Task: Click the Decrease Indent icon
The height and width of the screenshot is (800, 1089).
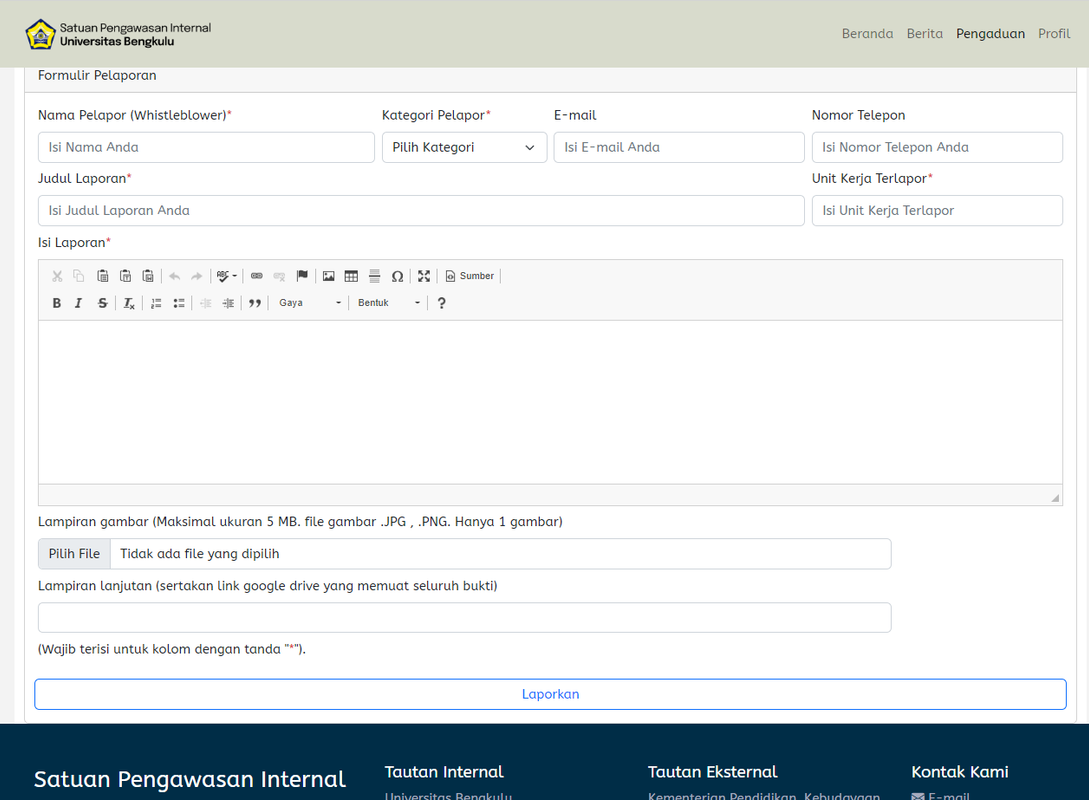Action: 206,303
